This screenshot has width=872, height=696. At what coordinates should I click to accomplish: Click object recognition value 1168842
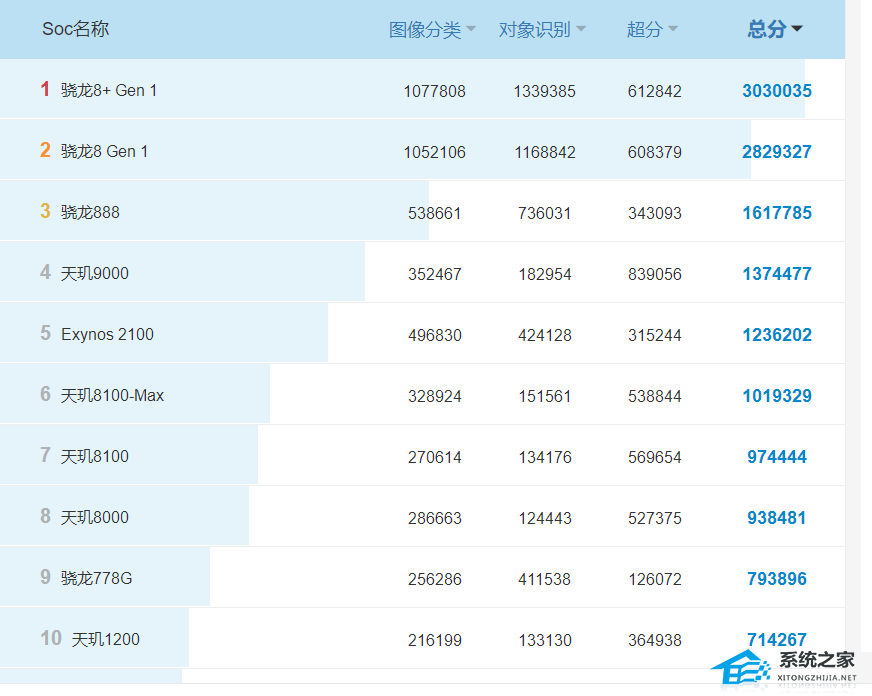tap(544, 152)
